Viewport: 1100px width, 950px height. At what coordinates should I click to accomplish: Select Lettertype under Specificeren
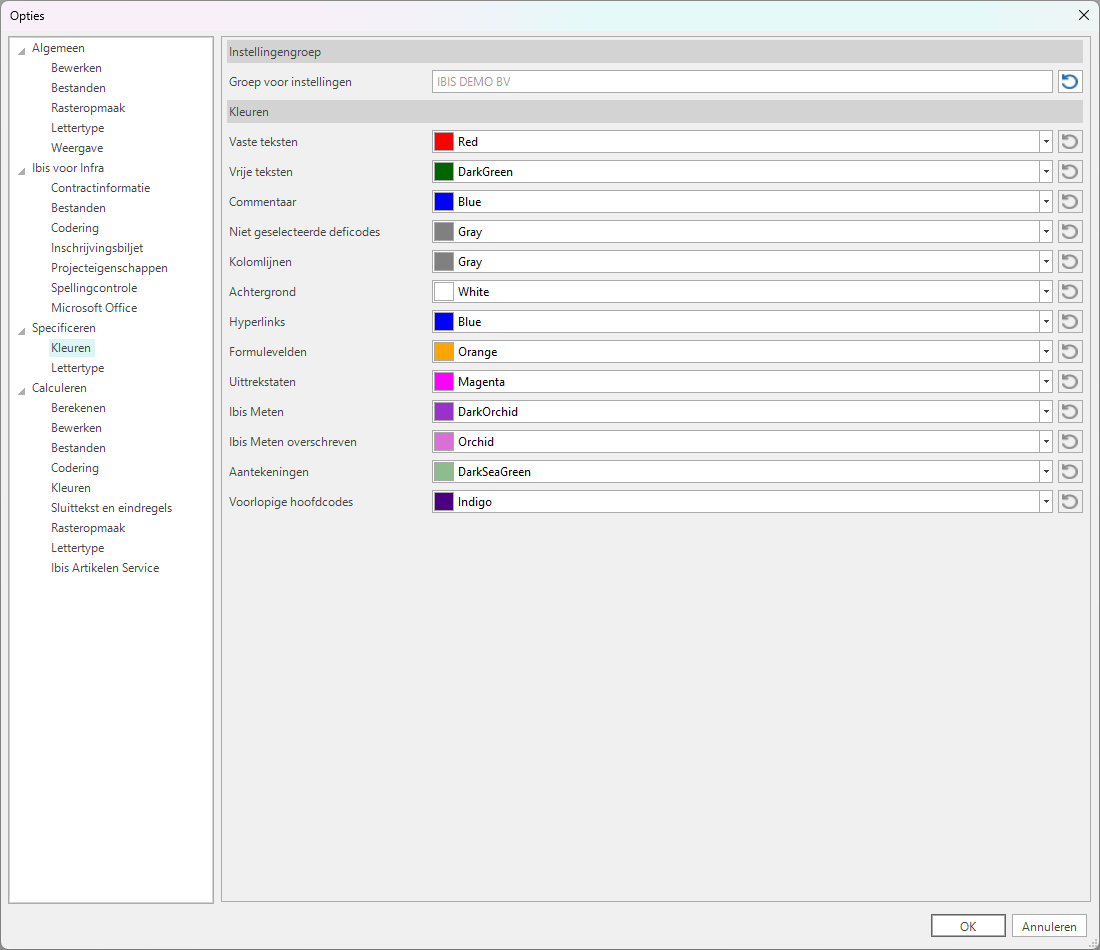pos(78,368)
